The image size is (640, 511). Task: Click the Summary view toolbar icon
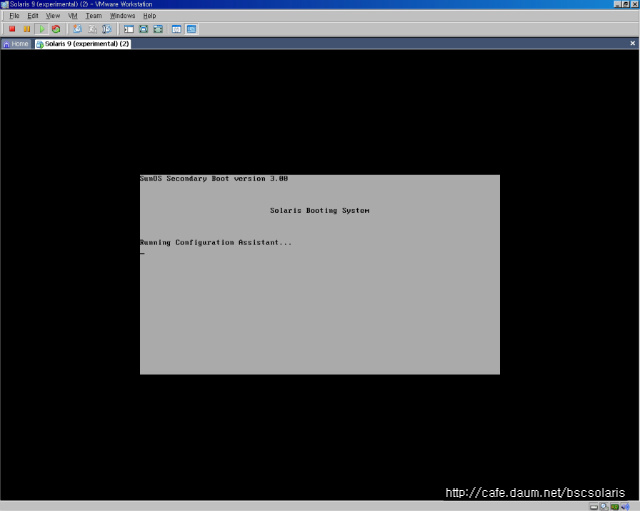[176, 29]
